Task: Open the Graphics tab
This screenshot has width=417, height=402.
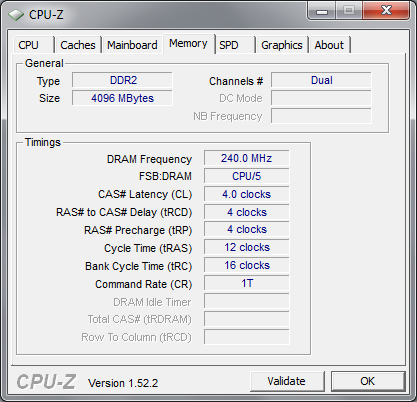Action: pos(282,45)
